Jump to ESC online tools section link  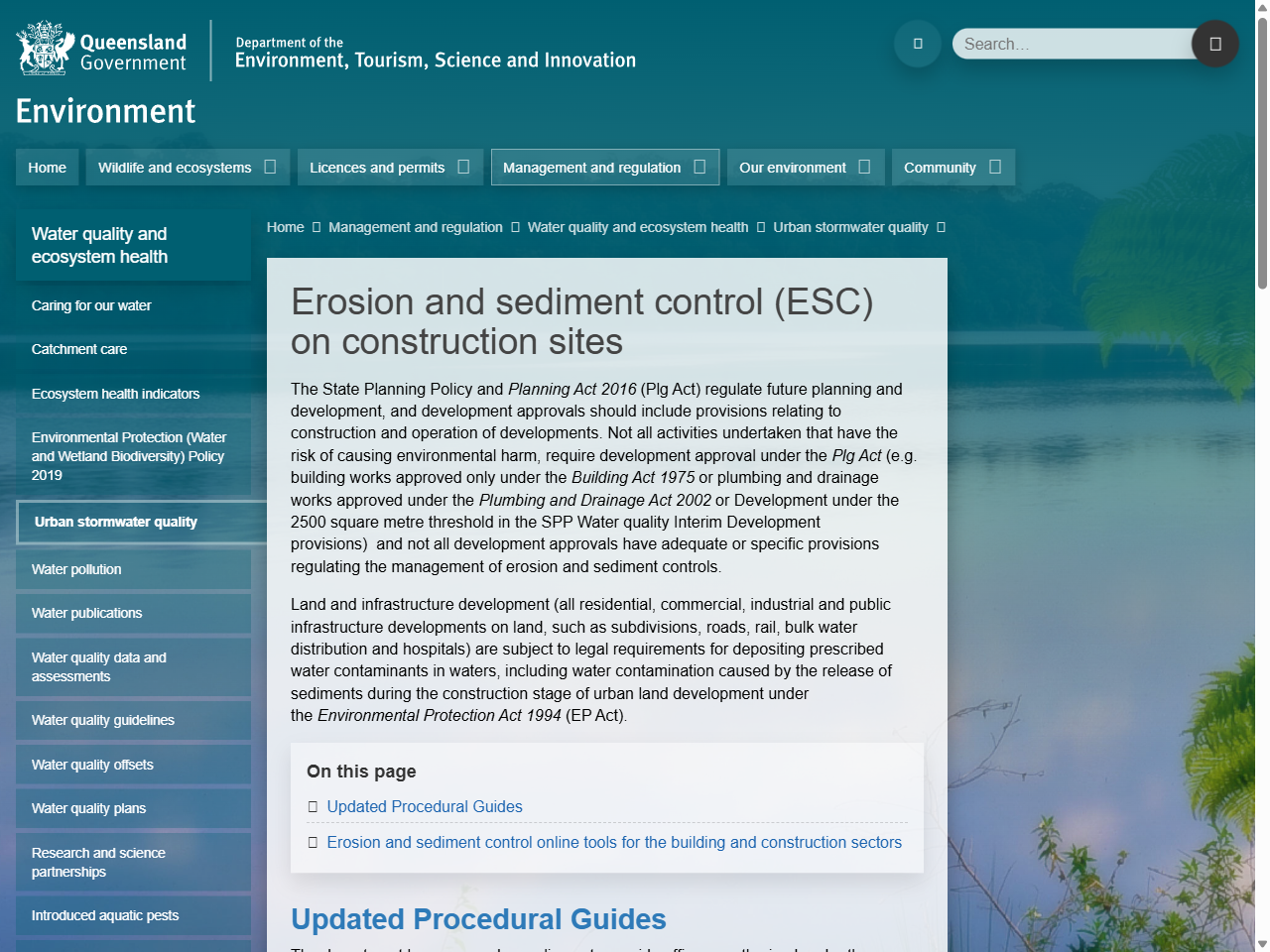click(614, 842)
